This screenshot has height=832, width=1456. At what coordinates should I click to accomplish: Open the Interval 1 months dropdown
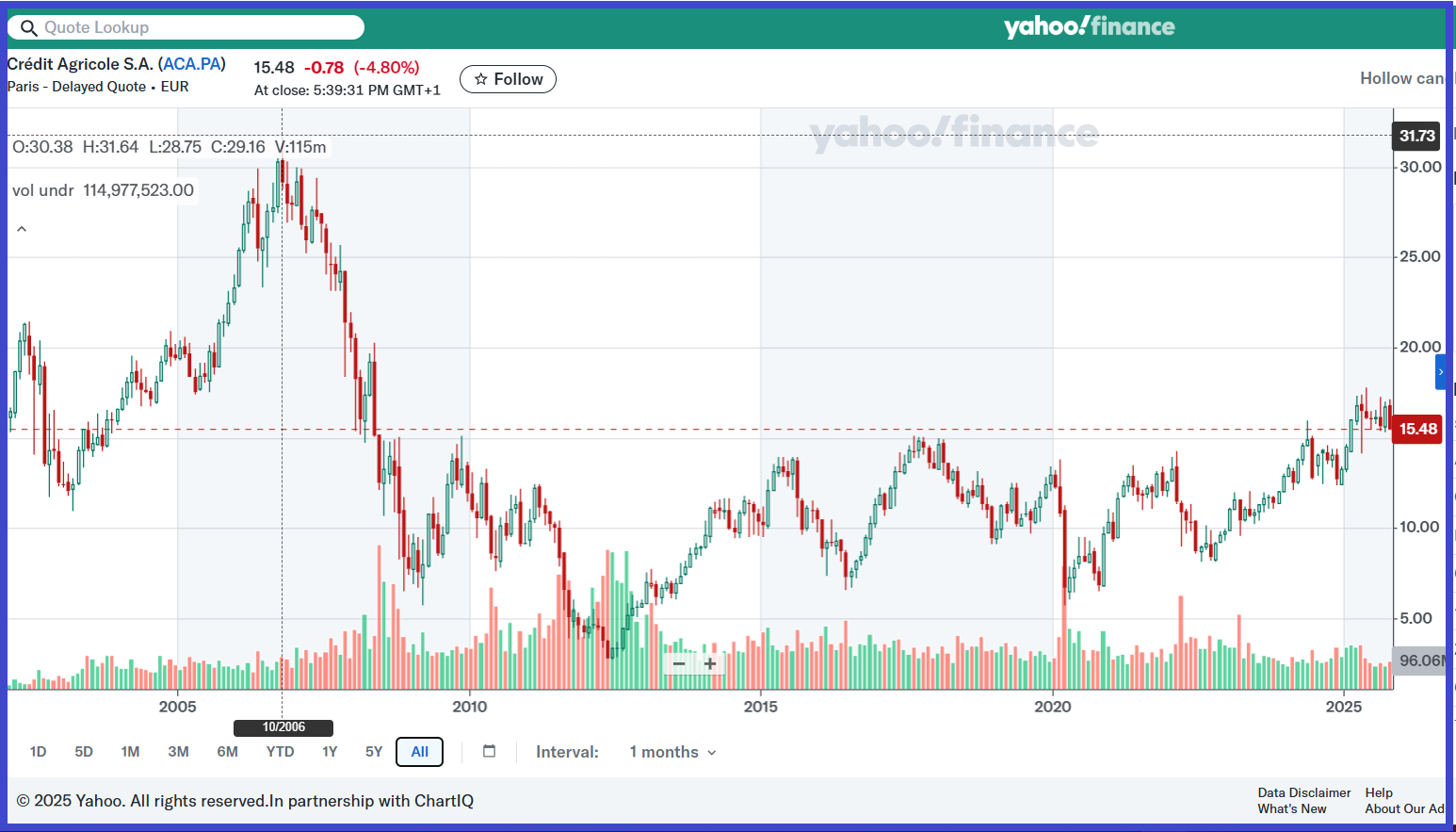pyautogui.click(x=672, y=752)
